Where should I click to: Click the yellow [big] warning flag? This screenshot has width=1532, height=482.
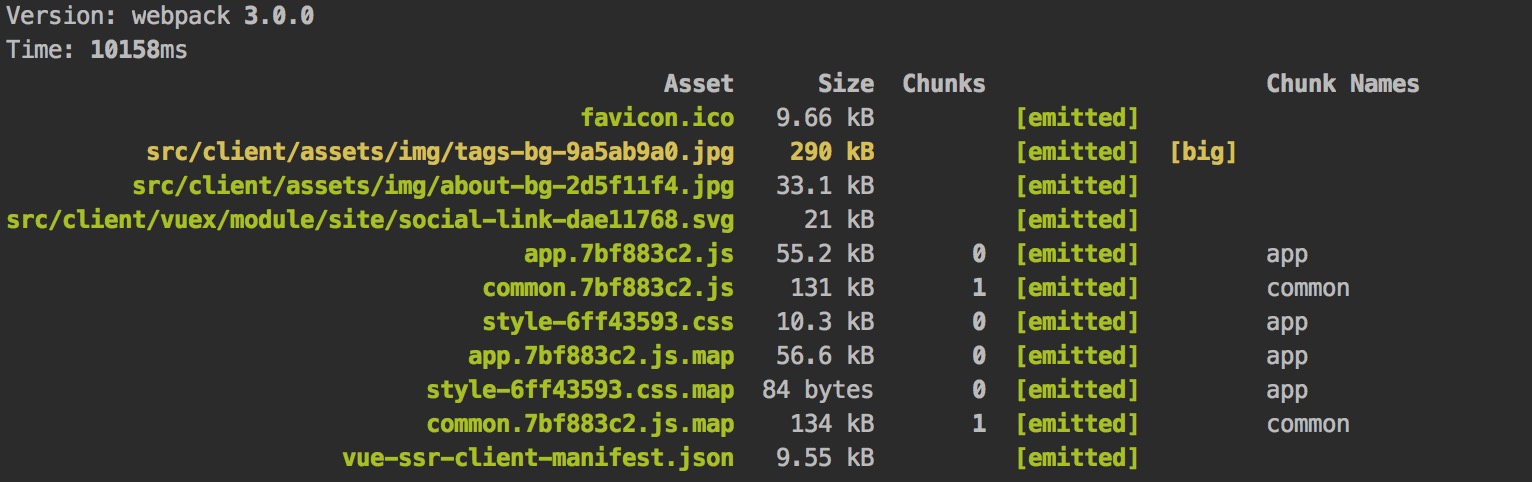(1203, 152)
